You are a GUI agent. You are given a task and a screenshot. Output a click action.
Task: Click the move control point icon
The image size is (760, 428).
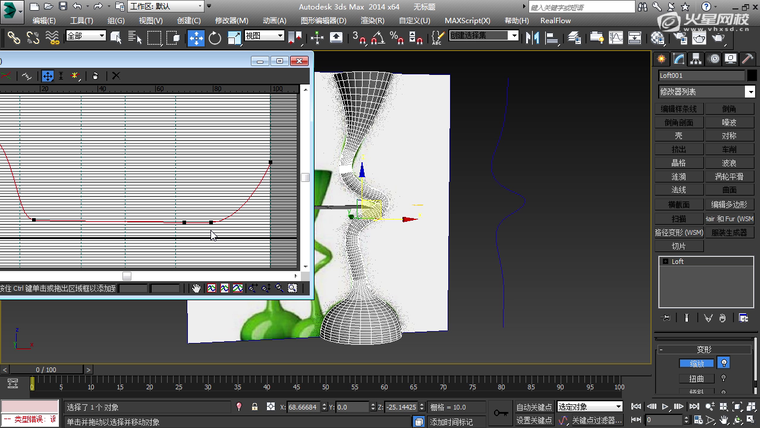click(47, 75)
